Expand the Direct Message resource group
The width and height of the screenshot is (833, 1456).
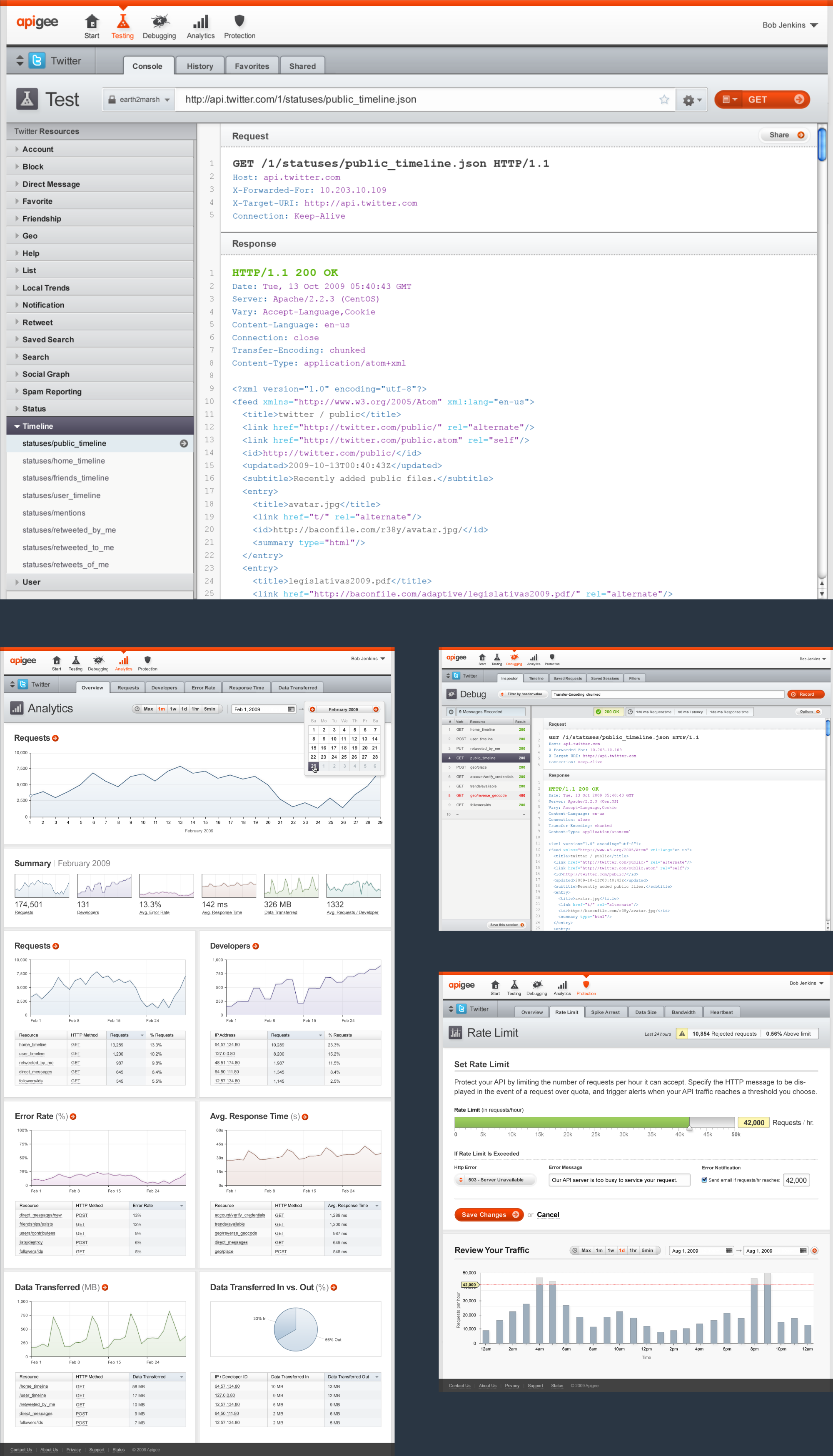tap(51, 184)
